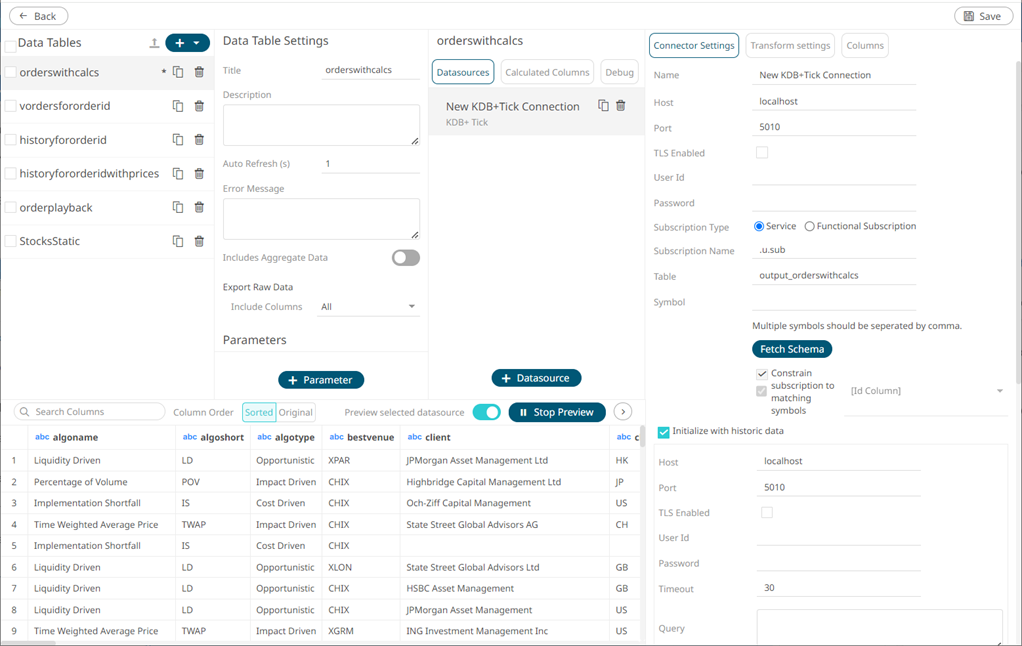Switch to Transform settings tab

(x=790, y=45)
